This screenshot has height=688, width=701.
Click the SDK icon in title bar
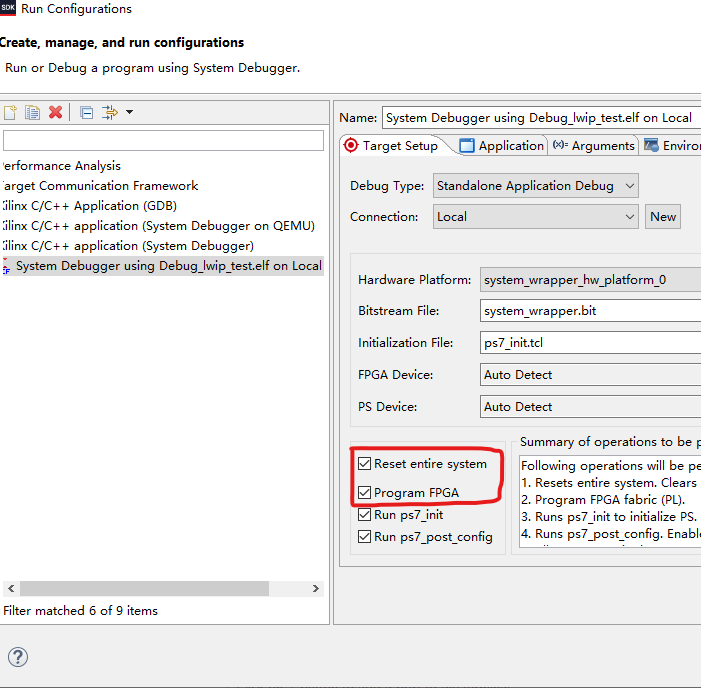click(8, 9)
